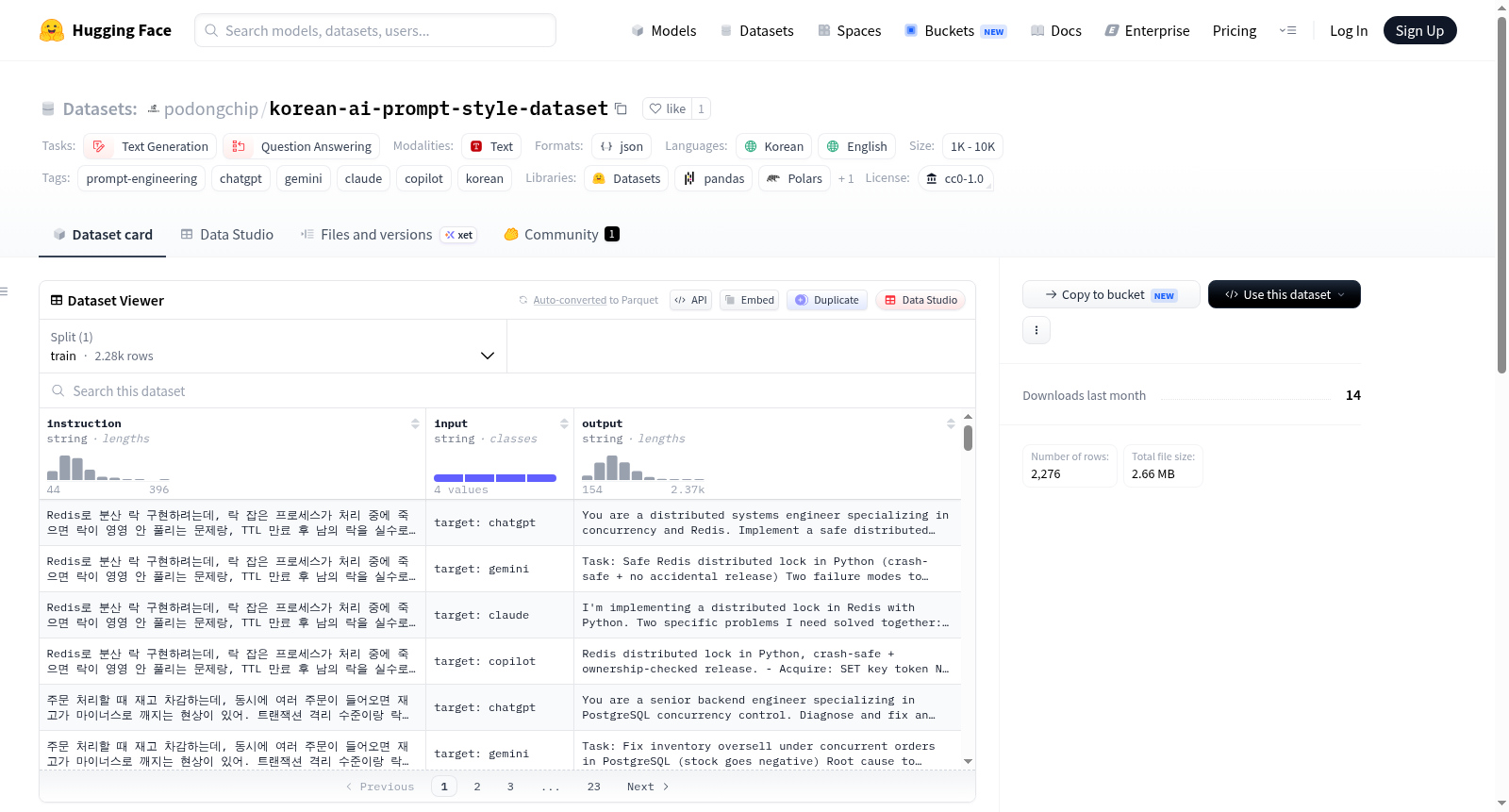Select the Datasets library tag
This screenshot has height=812, width=1509.
(x=626, y=178)
